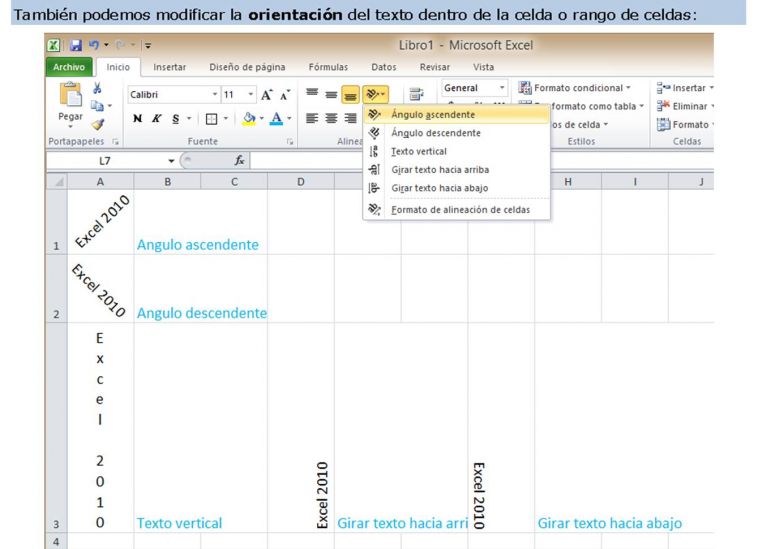Click the fill color yellow swatch bar
Image resolution: width=758 pixels, height=549 pixels.
coord(249,124)
